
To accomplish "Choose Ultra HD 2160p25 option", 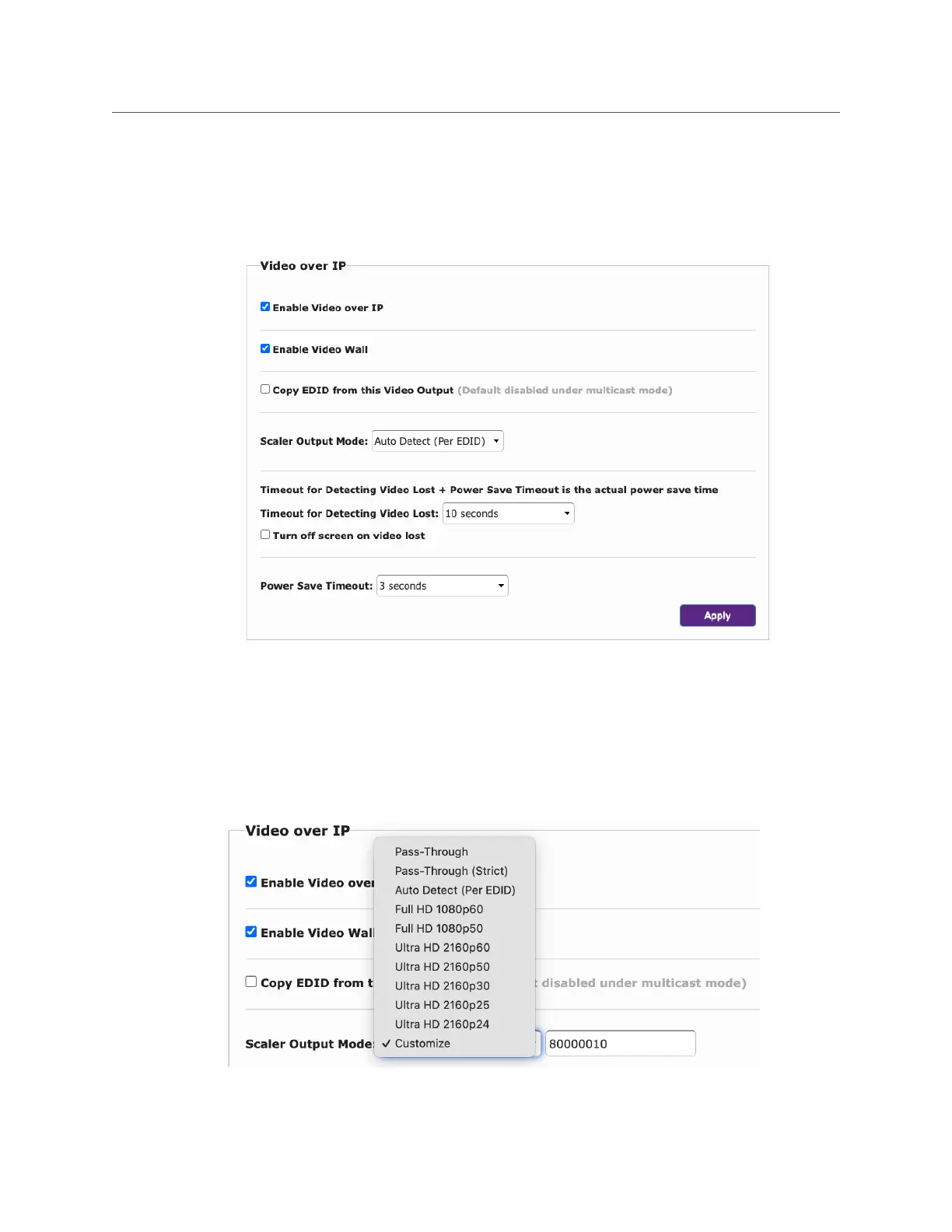I will (443, 1005).
